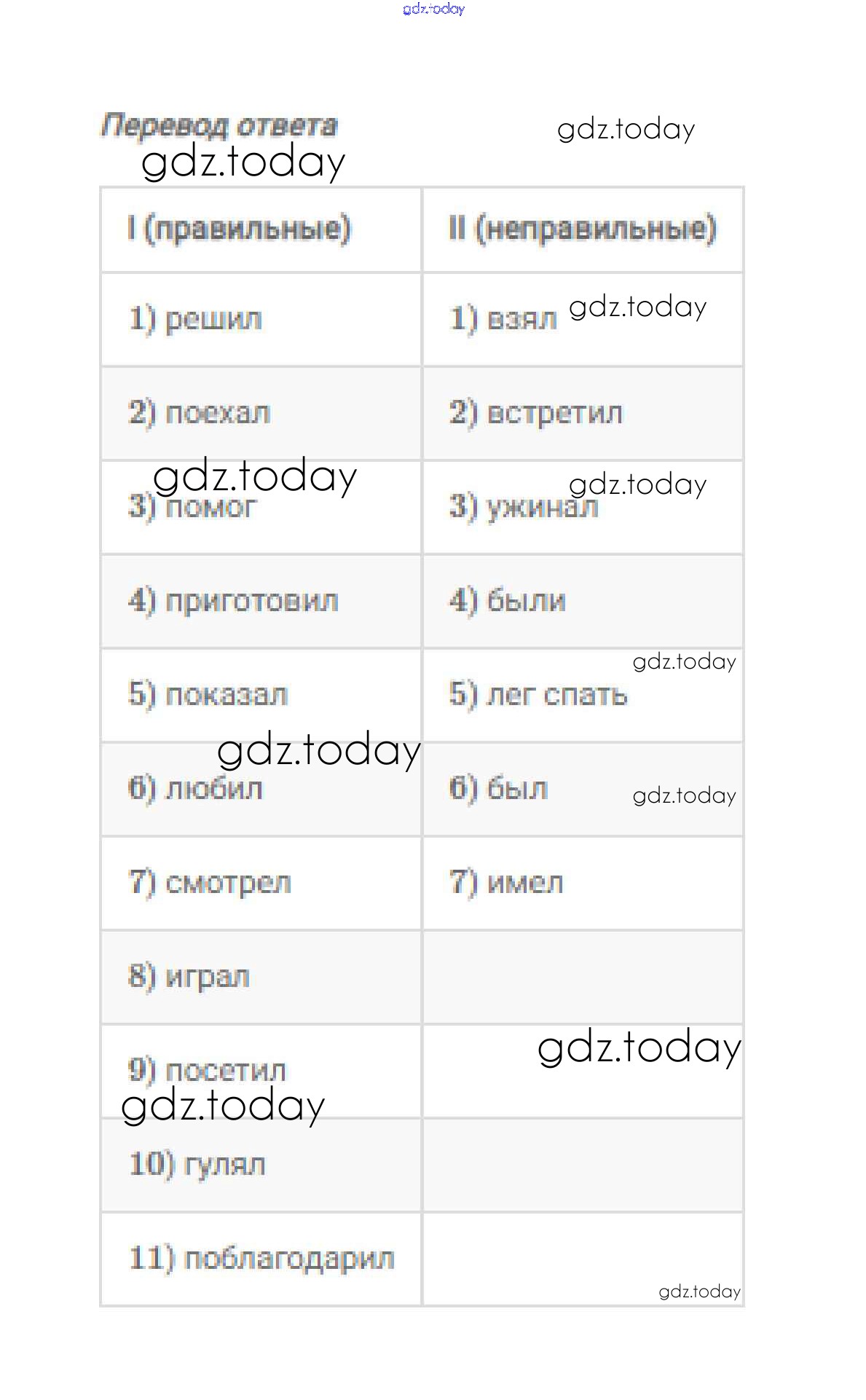Select the "8) играл" table cell
The height and width of the screenshot is (1400, 866).
coord(189,976)
